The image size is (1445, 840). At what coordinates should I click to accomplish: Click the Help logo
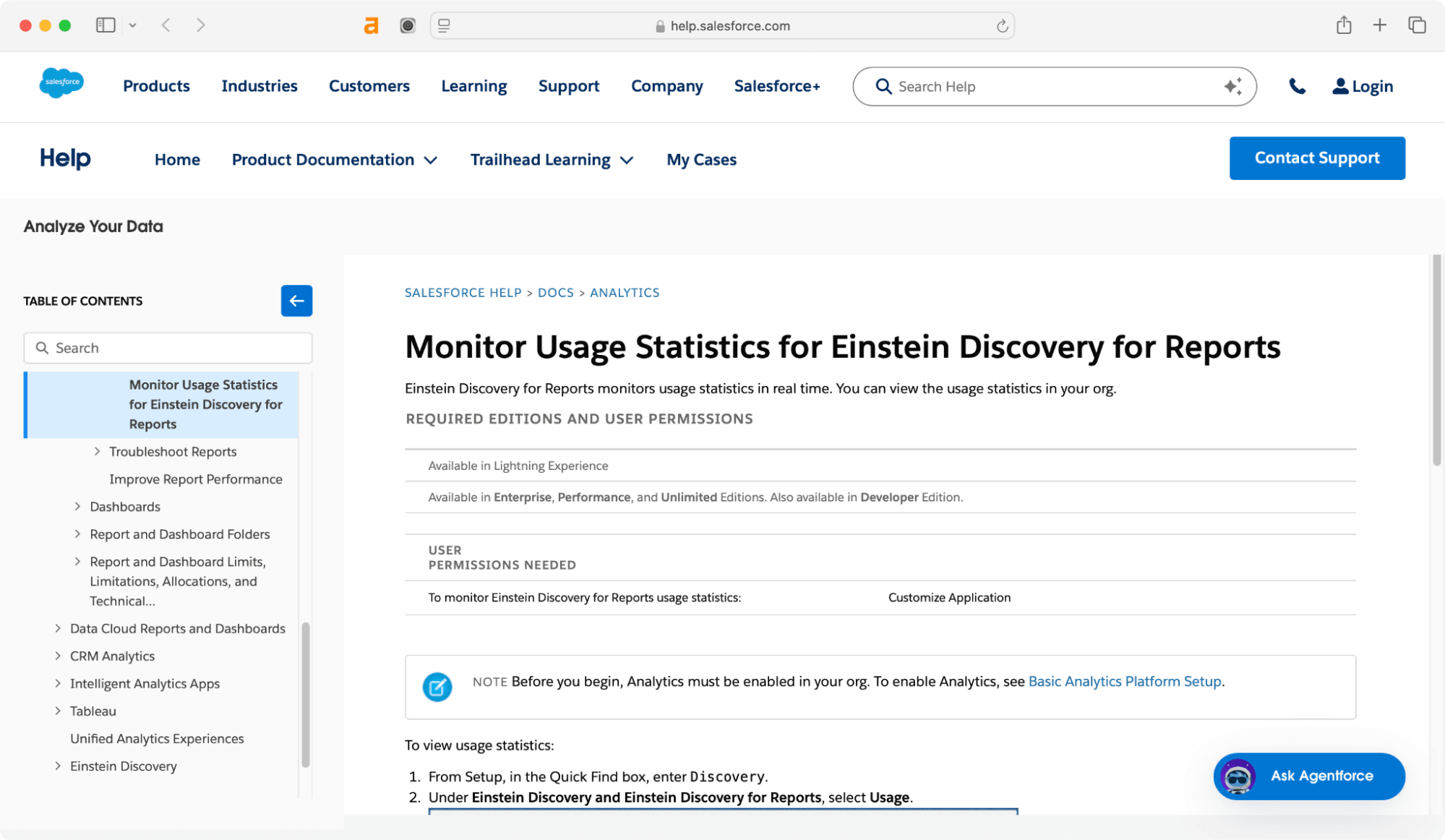tap(64, 158)
